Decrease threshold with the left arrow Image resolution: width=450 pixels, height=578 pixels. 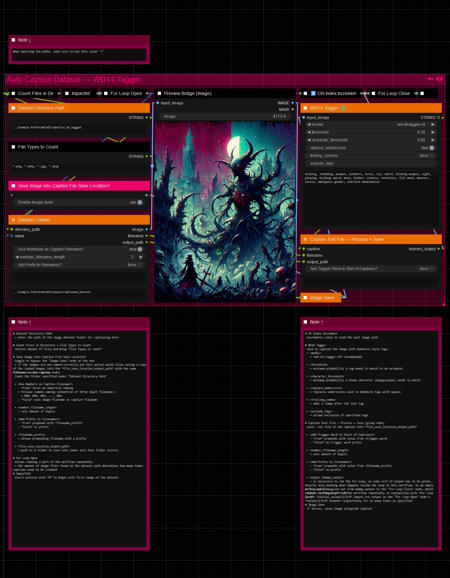click(308, 132)
